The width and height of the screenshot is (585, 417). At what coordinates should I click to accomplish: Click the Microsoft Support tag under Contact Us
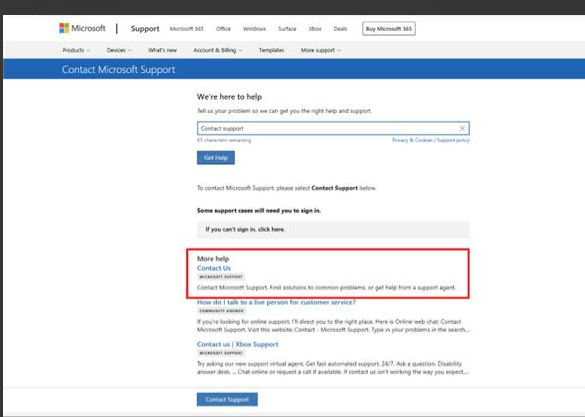pyautogui.click(x=221, y=277)
